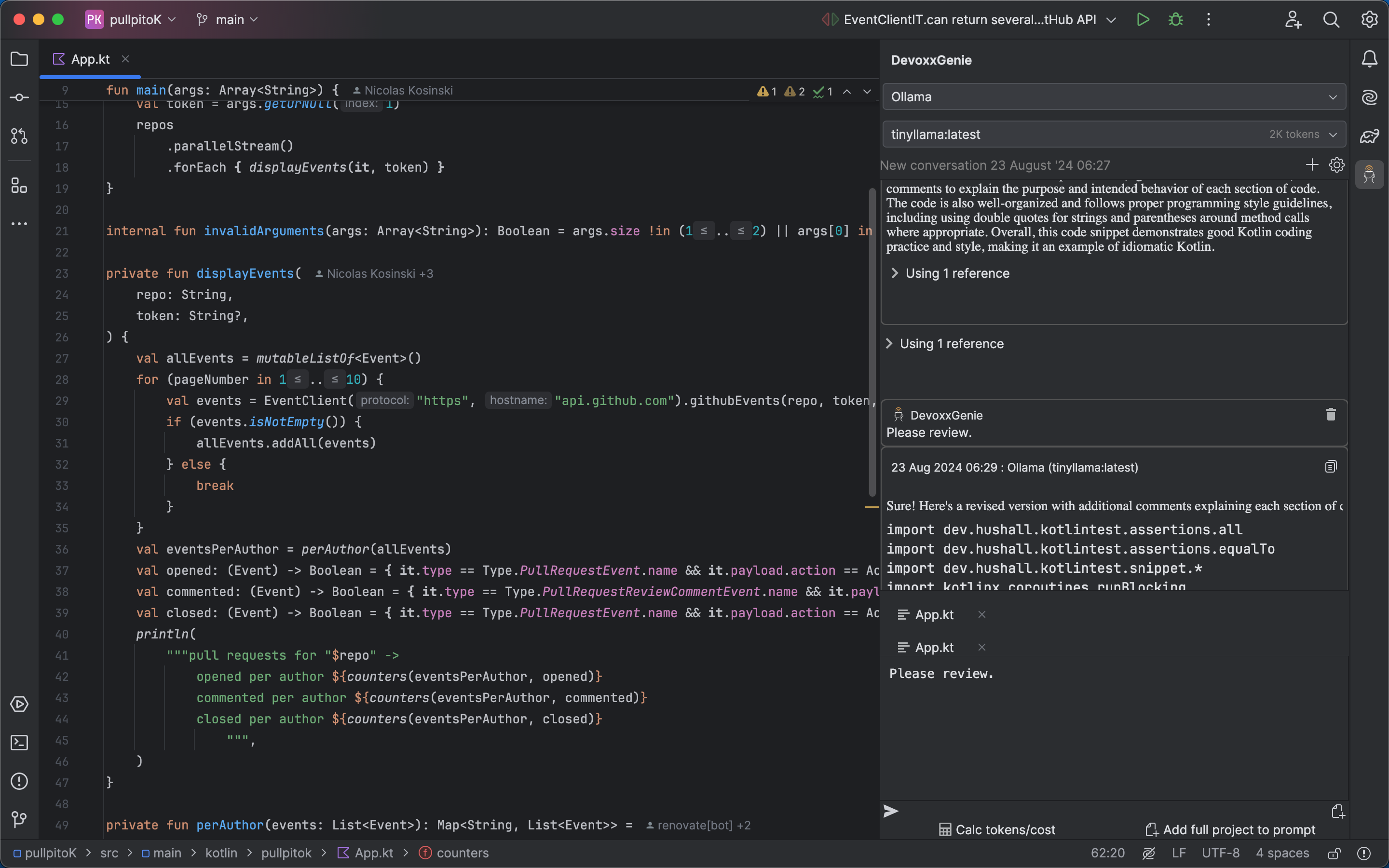Select pullpitok package breadcrumb
The height and width of the screenshot is (868, 1389).
(286, 853)
